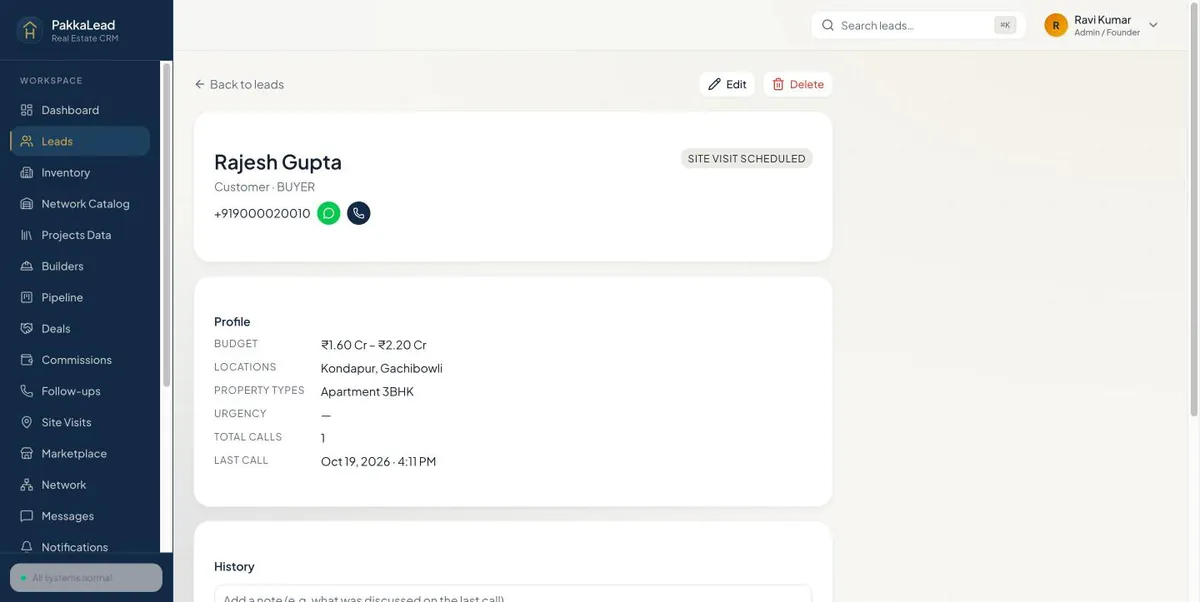1200x602 pixels.
Task: Click the budget value ₹1.60 Cr – ₹2.20 Cr
Action: point(374,345)
